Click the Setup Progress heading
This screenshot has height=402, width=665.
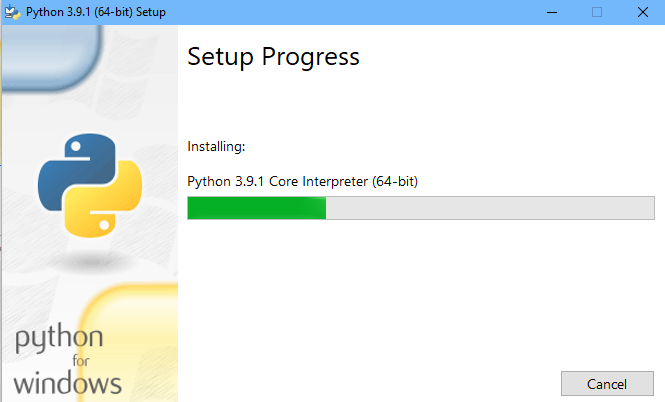[x=273, y=57]
